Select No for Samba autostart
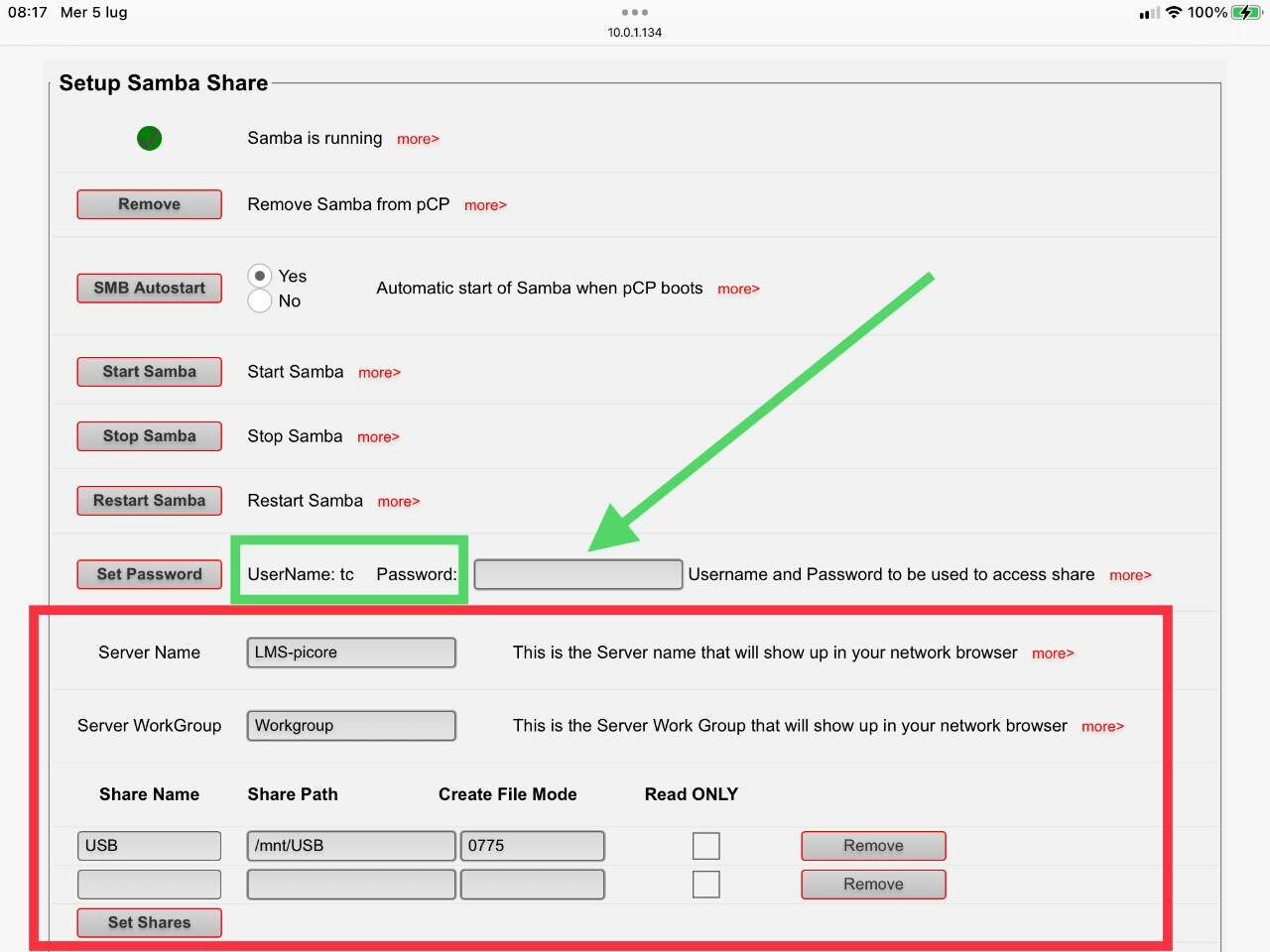The height and width of the screenshot is (952, 1270). 260,300
